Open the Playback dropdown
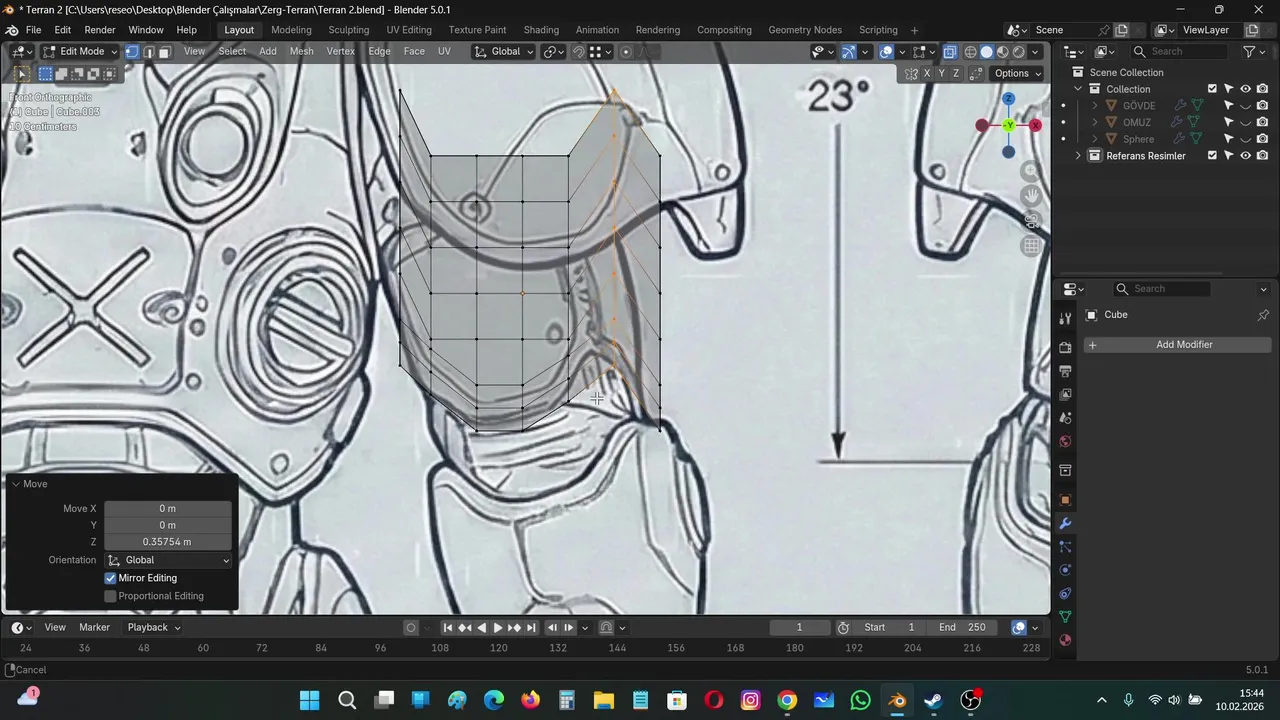This screenshot has width=1280, height=720. click(154, 627)
